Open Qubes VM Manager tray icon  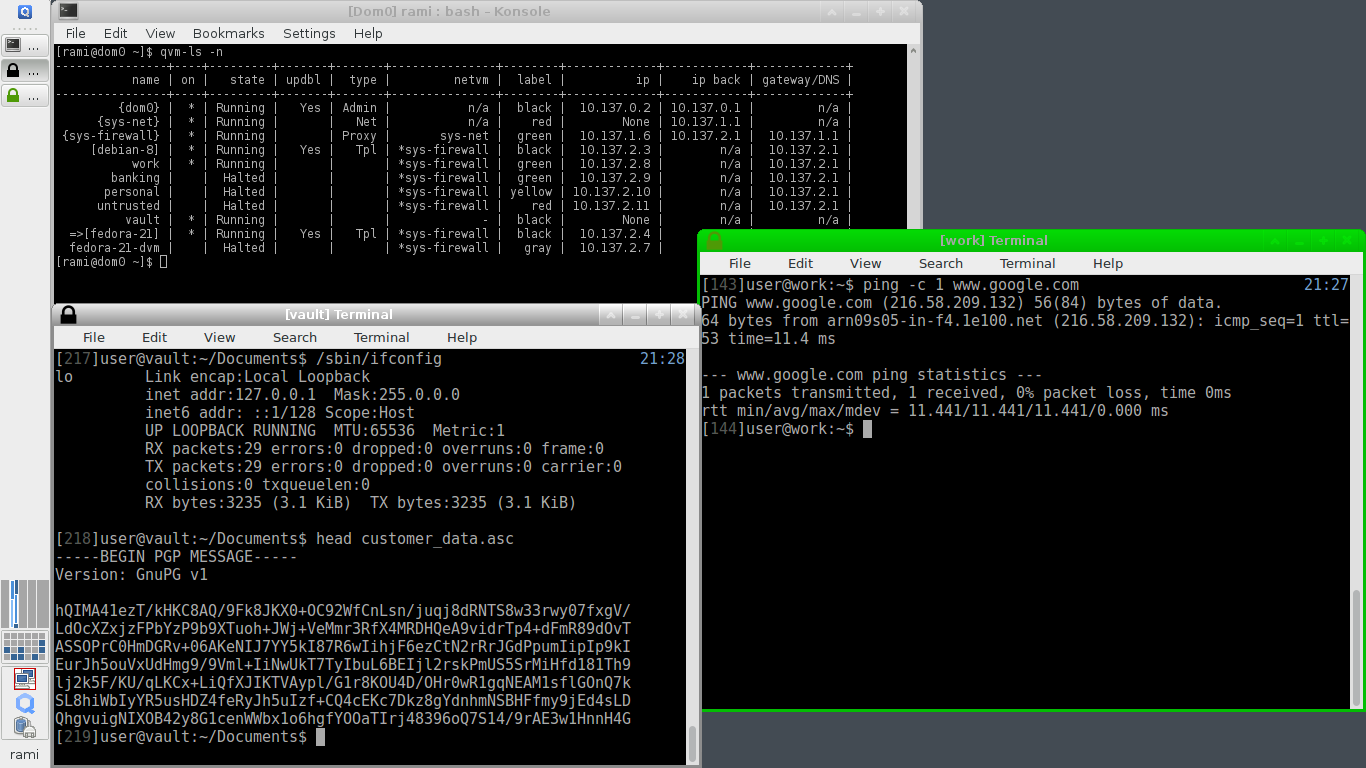[25, 704]
